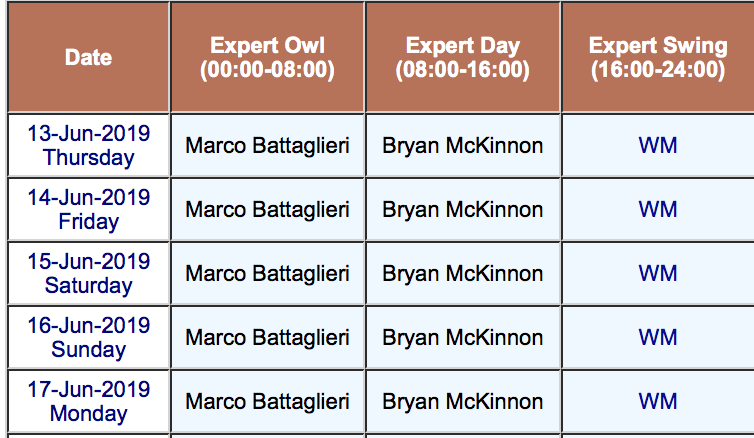Select Bryan McKinnon cell for Friday day shift
The width and height of the screenshot is (754, 438).
tap(463, 209)
